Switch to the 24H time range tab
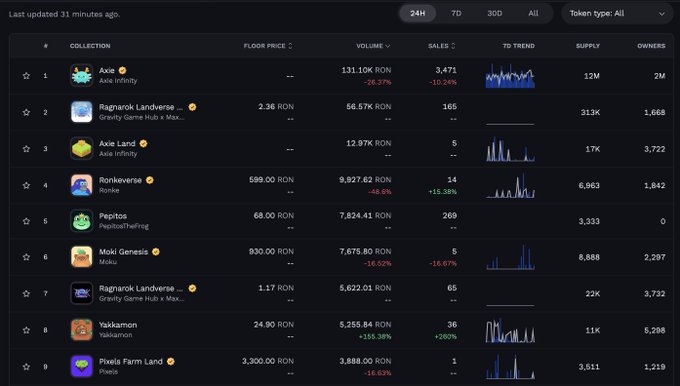The height and width of the screenshot is (386, 680). (417, 13)
